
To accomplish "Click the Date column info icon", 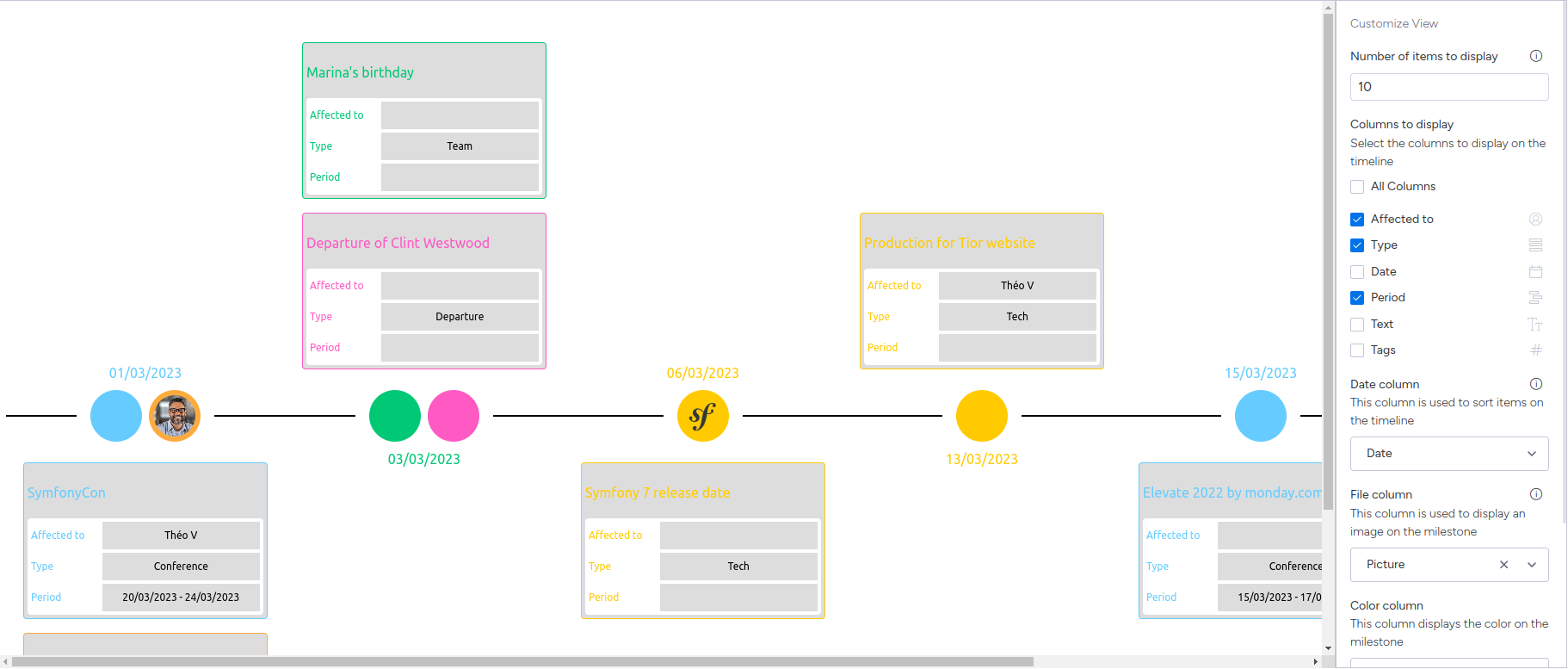I will pos(1535,384).
